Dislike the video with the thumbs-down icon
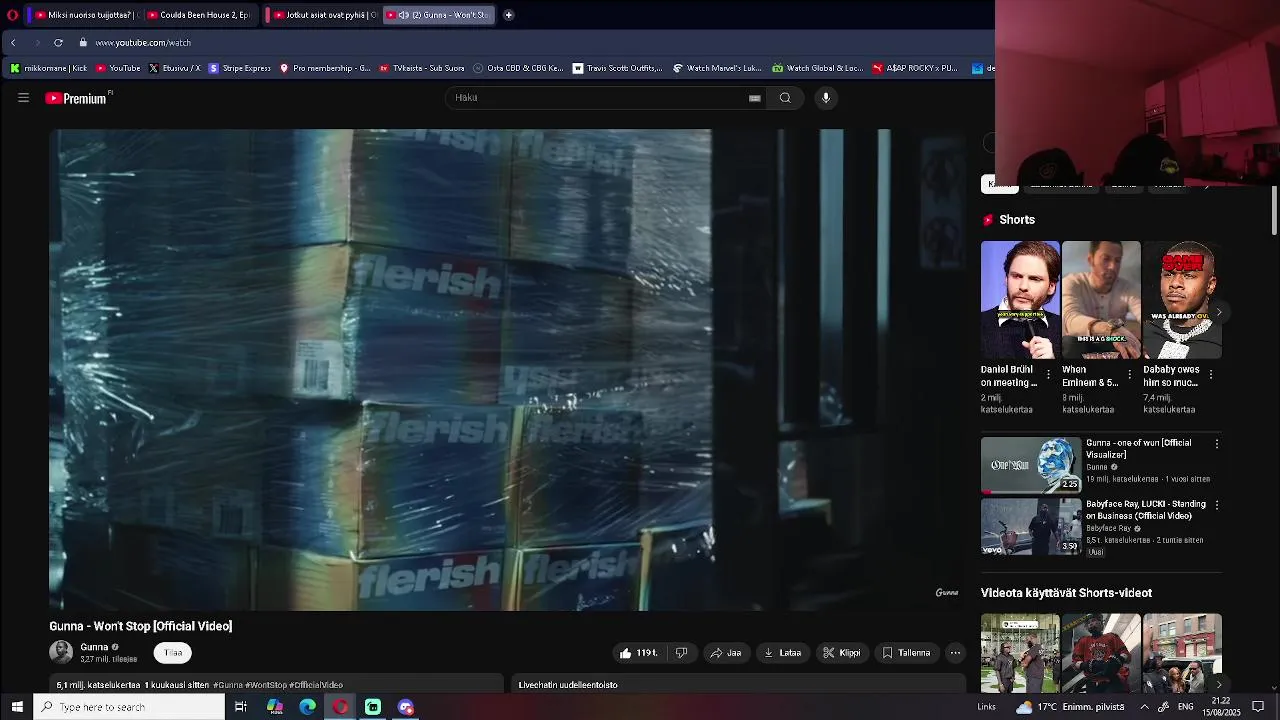 coord(681,653)
